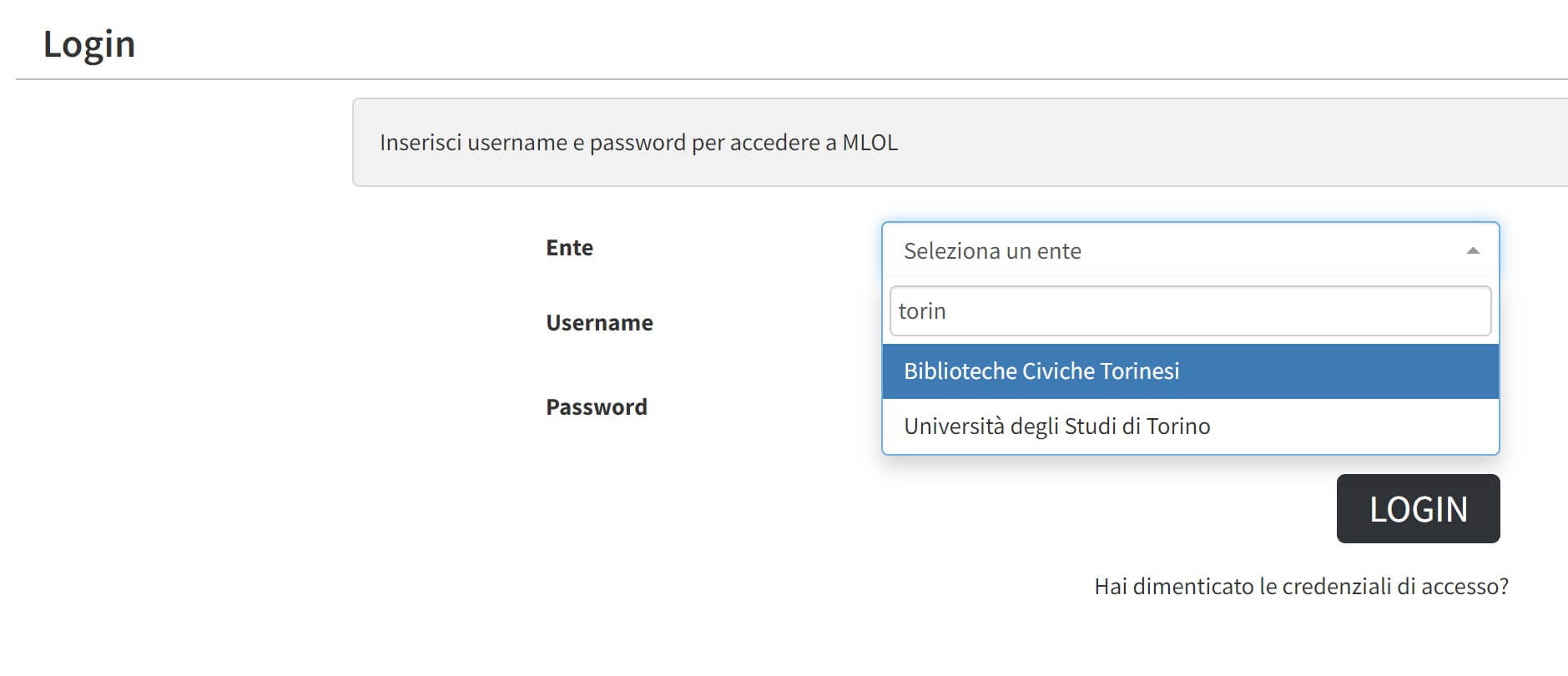
Task: Click the 'Login' page heading
Action: coord(89,44)
